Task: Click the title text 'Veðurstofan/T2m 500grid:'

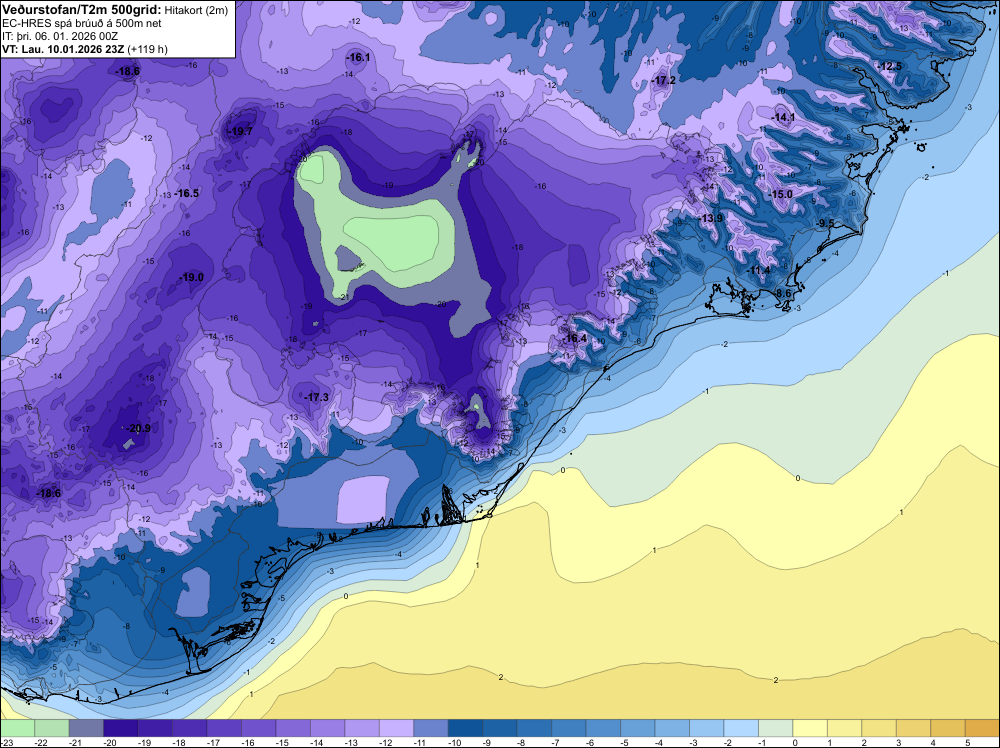Action: click(82, 10)
